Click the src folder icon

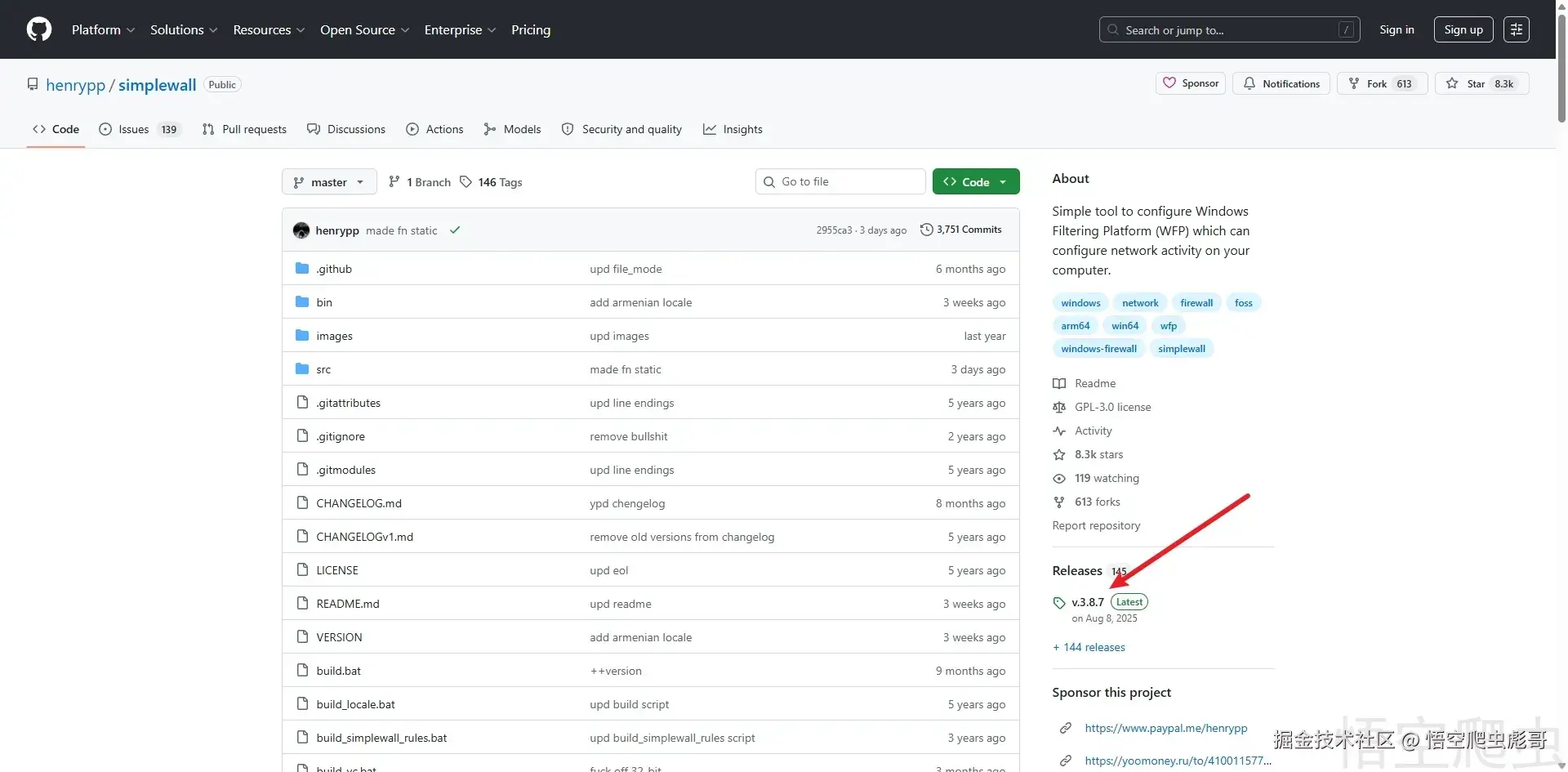tap(302, 368)
